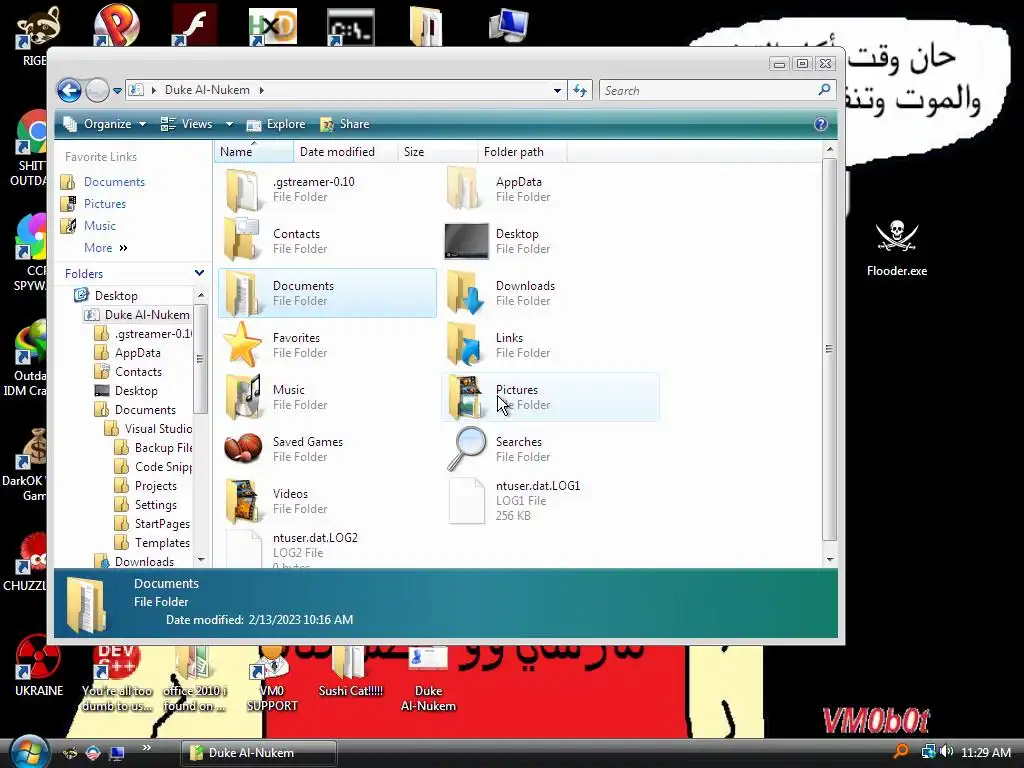1024x768 pixels.
Task: Expand More favorite links
Action: [106, 248]
